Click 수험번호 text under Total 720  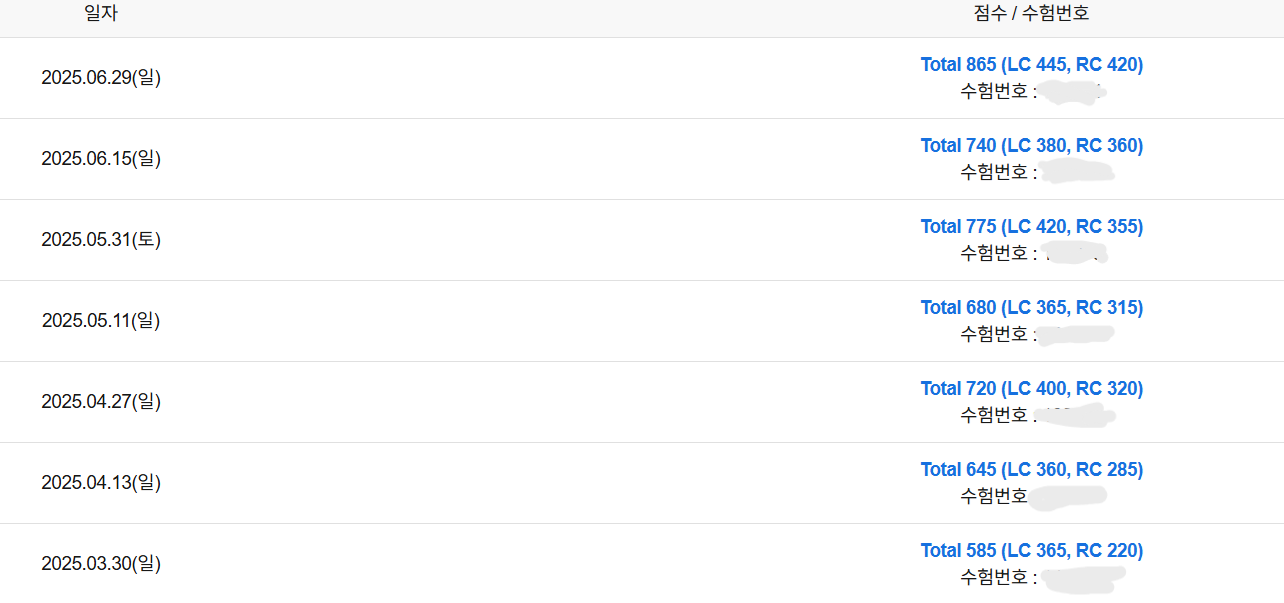point(994,416)
